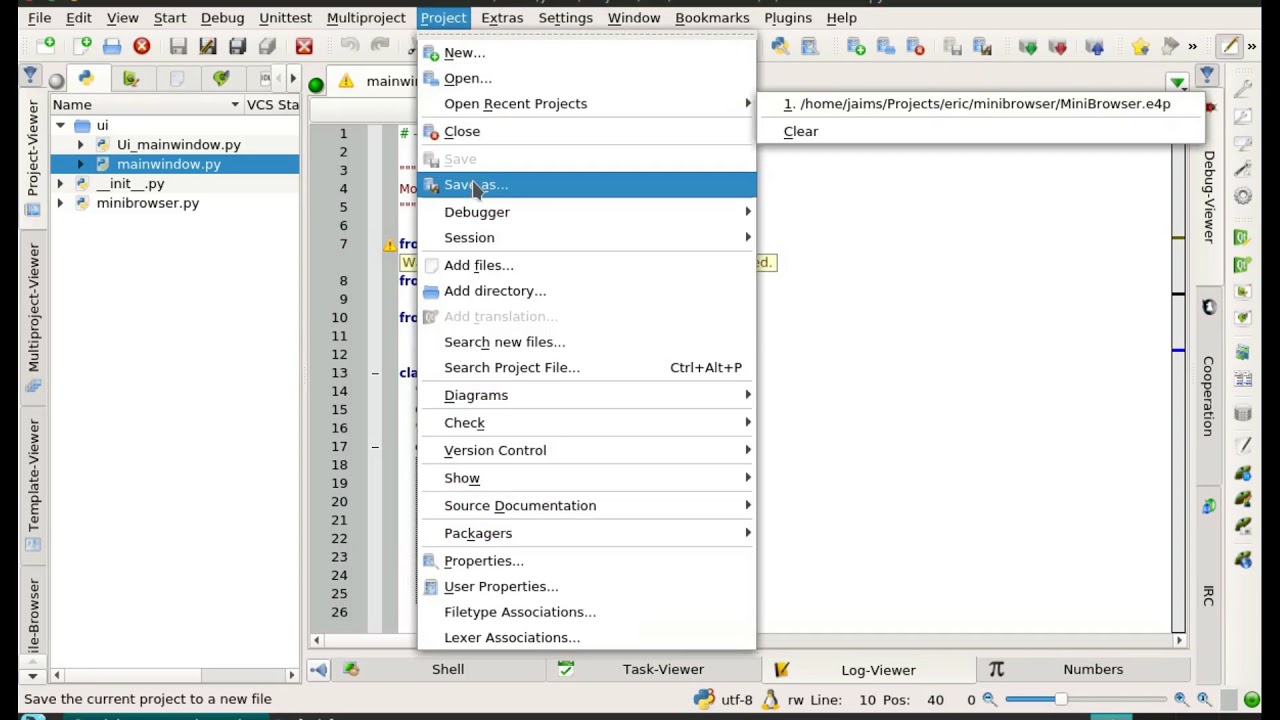Expand the minibrowser.py tree node
Screen dimensions: 1280x720
(60, 203)
